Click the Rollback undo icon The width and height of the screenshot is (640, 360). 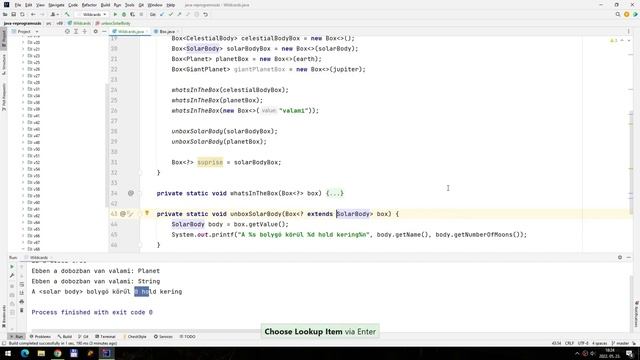(205, 14)
